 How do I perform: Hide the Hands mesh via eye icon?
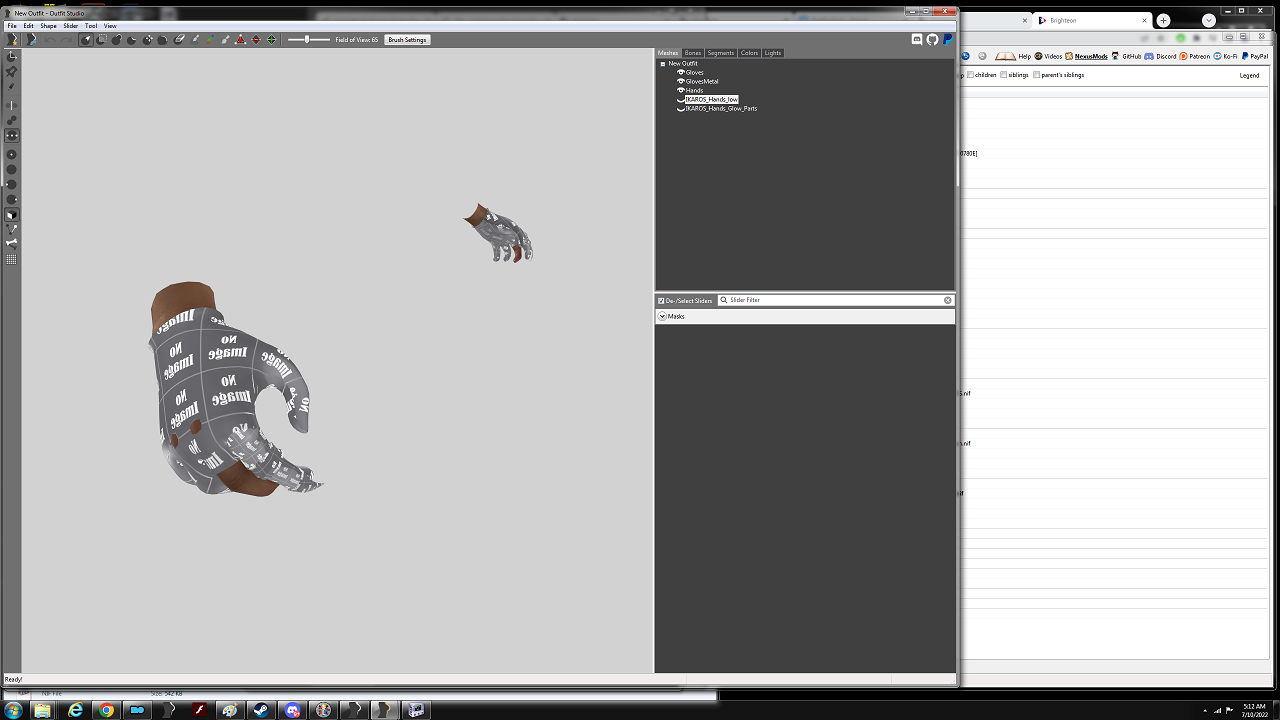coord(681,90)
